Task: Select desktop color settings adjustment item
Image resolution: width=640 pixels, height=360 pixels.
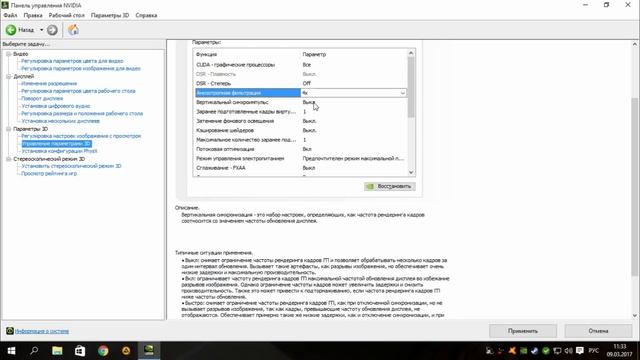Action: [x=78, y=91]
